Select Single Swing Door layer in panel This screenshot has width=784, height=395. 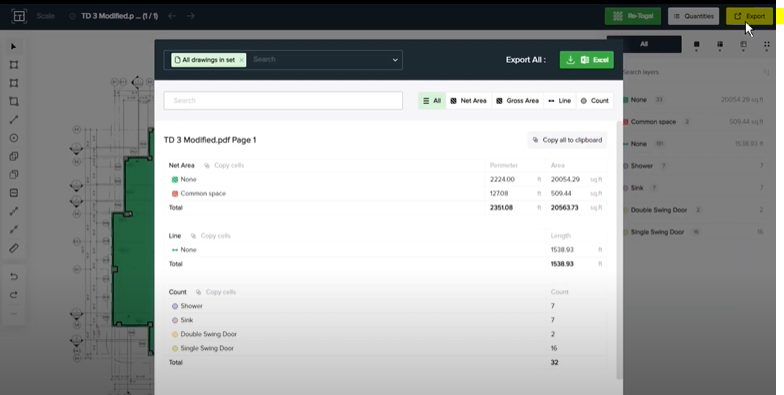(693, 232)
